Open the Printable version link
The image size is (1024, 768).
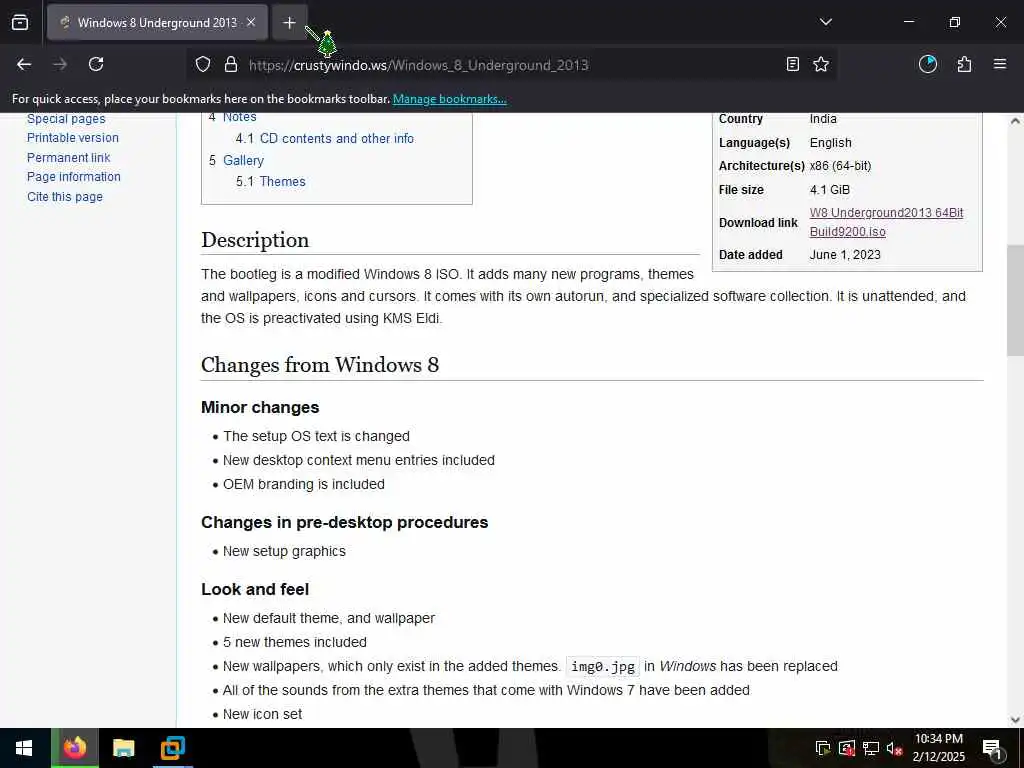tap(72, 138)
